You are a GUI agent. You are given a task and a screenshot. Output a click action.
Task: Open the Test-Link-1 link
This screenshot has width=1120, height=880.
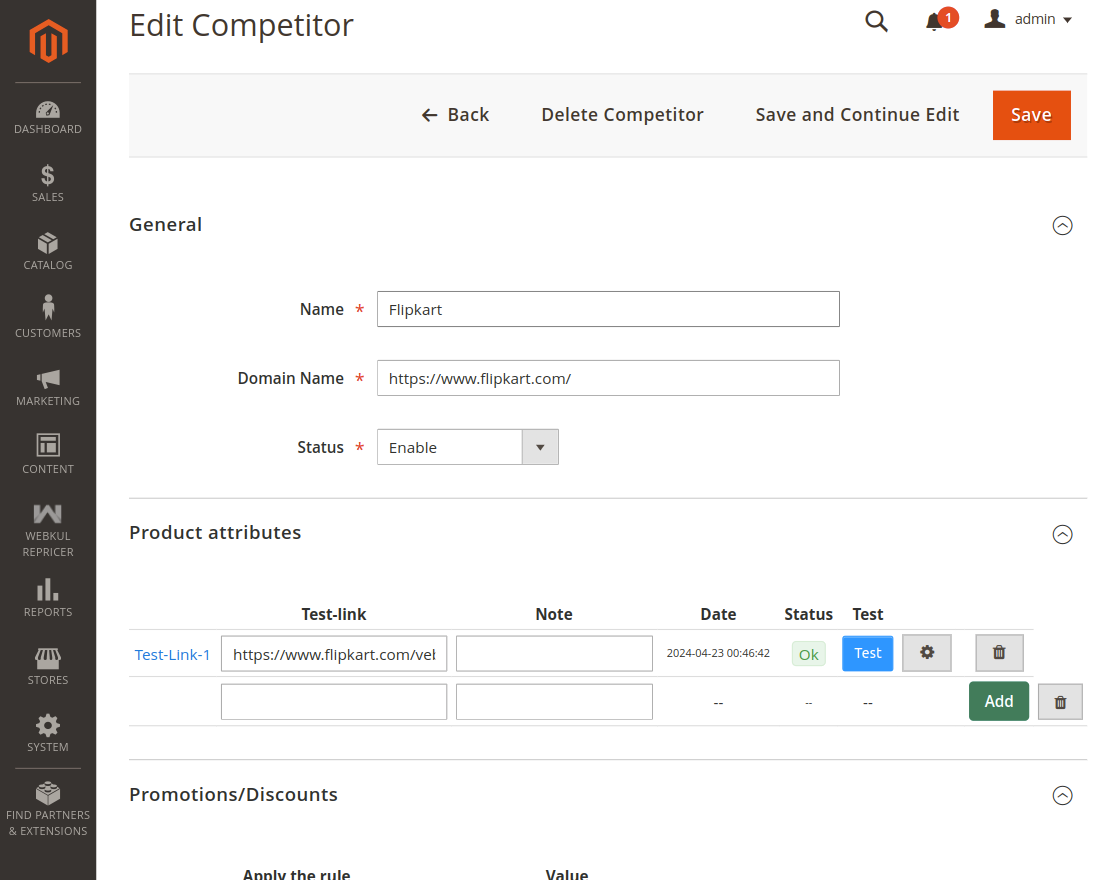pyautogui.click(x=172, y=653)
